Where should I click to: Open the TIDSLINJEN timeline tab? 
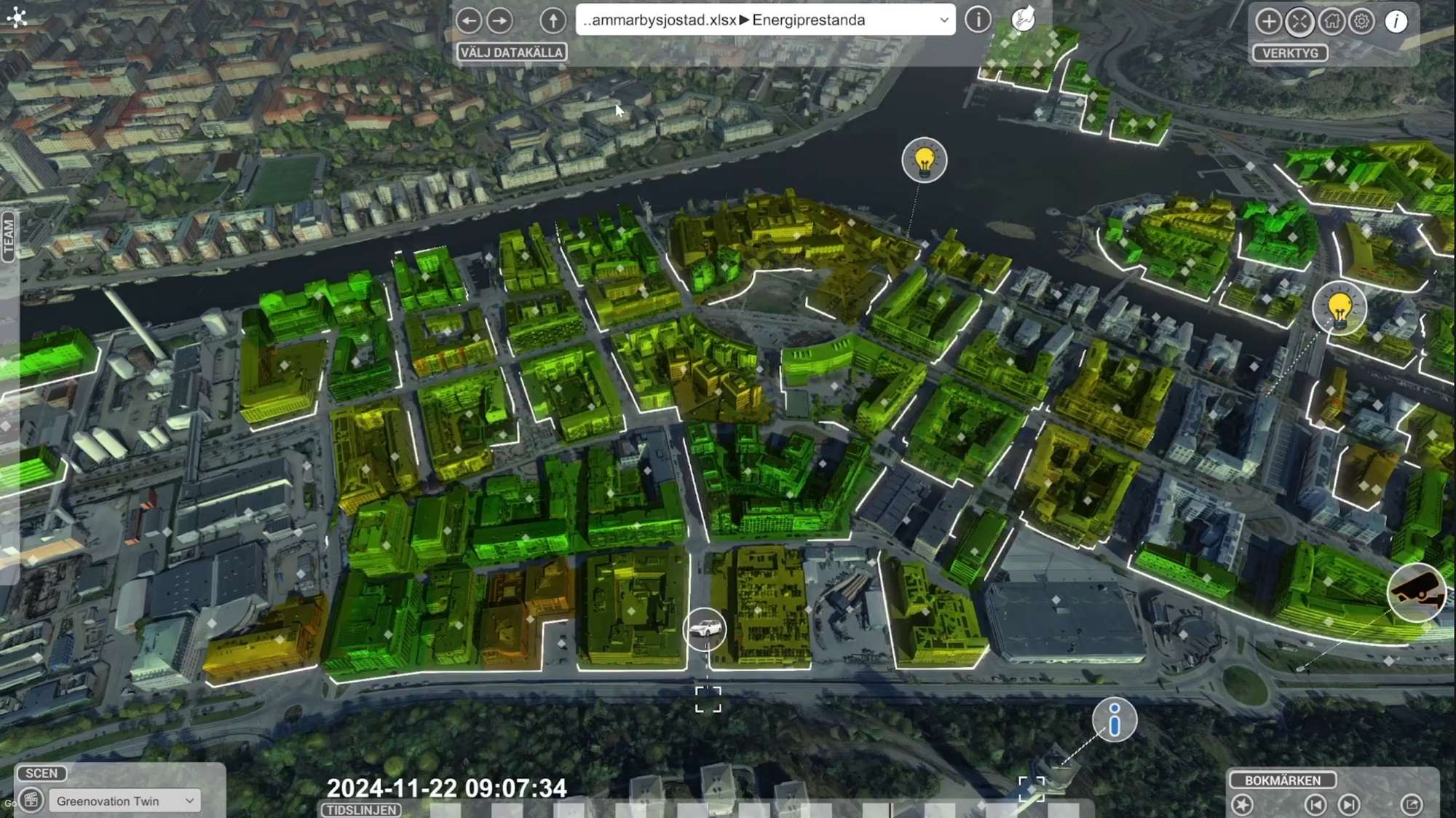click(360, 809)
